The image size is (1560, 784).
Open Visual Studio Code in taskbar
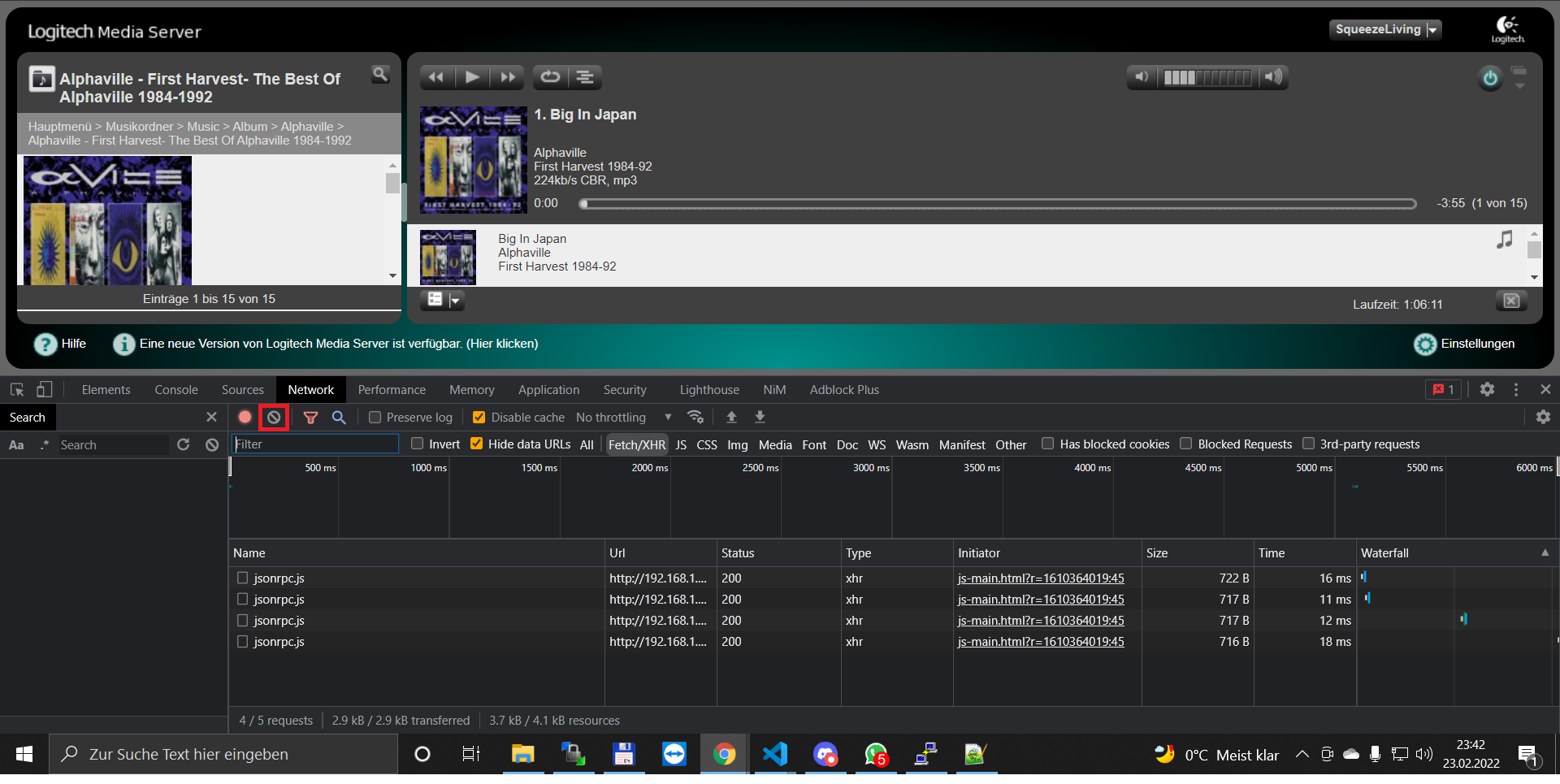774,755
